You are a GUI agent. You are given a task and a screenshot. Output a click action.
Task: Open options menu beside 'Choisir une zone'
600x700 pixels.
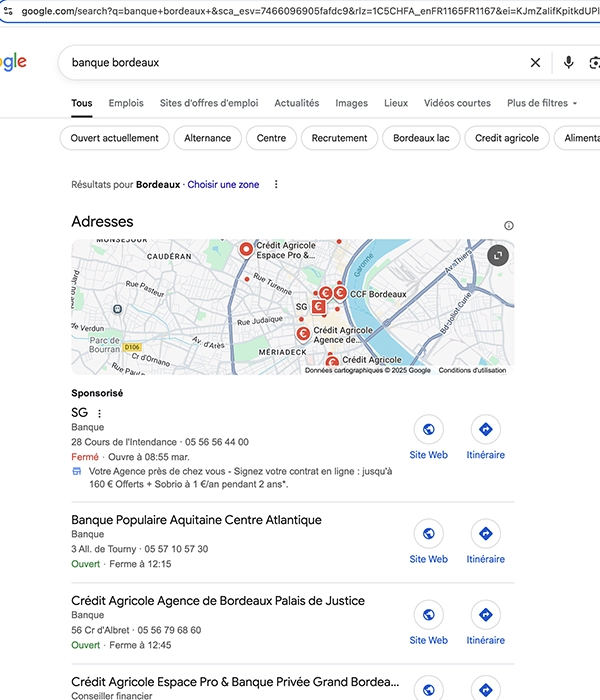[276, 184]
